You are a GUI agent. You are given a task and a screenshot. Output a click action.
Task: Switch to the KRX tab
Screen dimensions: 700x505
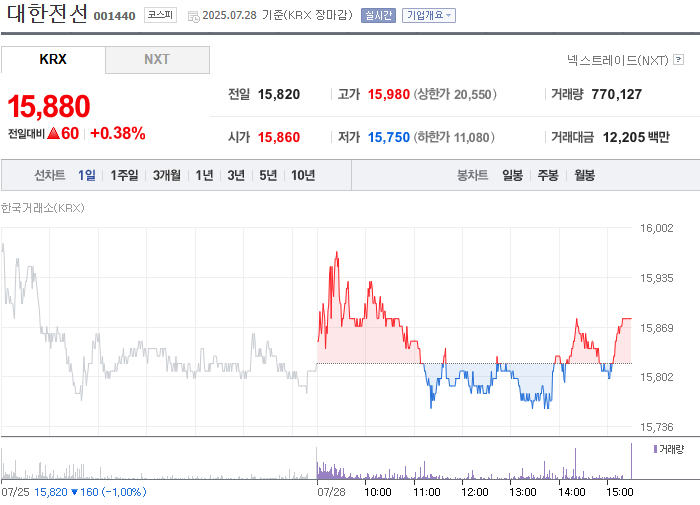[53, 59]
